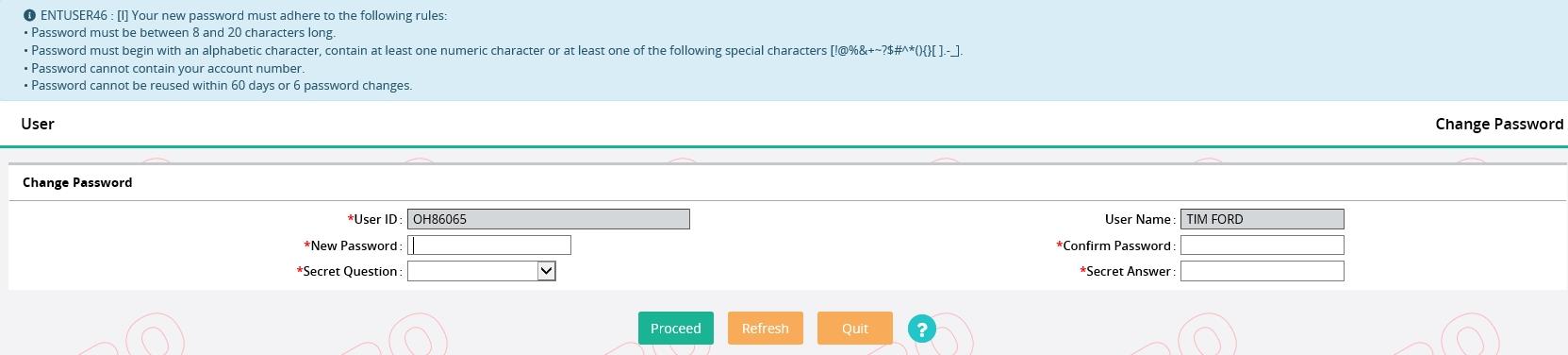Click the Secret Answer label

click(x=1129, y=271)
